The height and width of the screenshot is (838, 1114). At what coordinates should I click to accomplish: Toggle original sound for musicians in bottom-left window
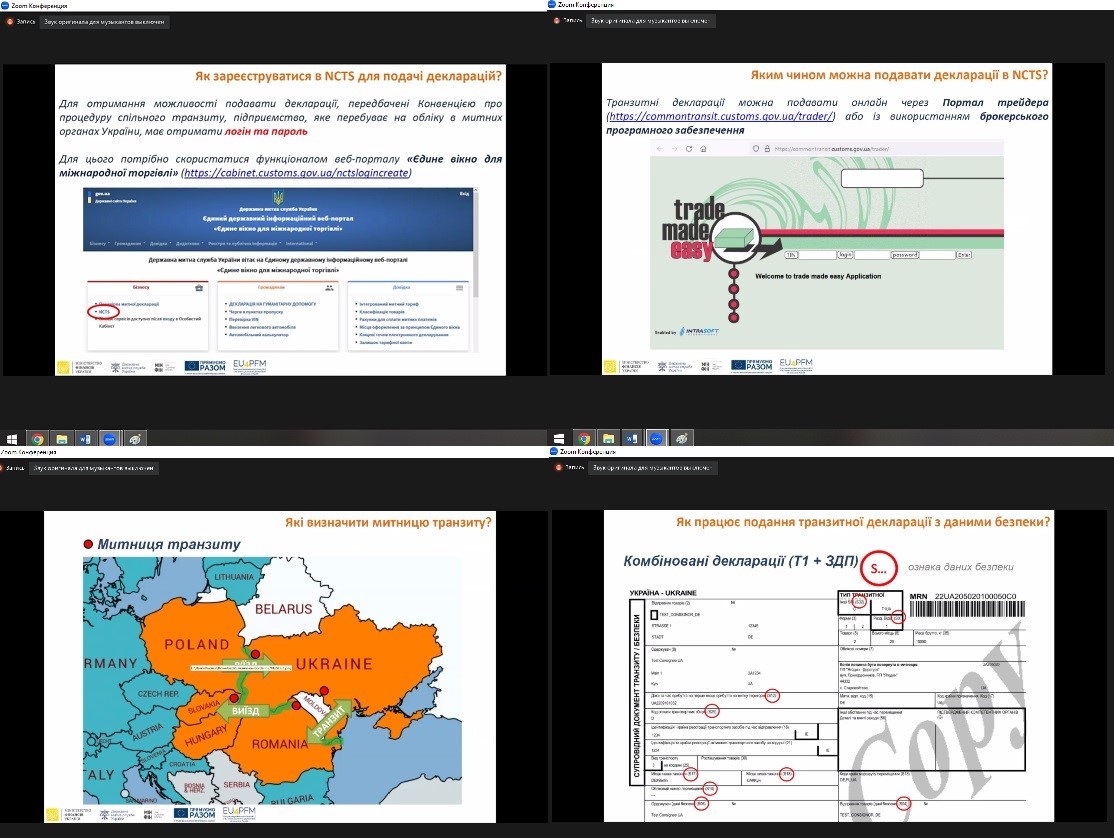coord(94,467)
